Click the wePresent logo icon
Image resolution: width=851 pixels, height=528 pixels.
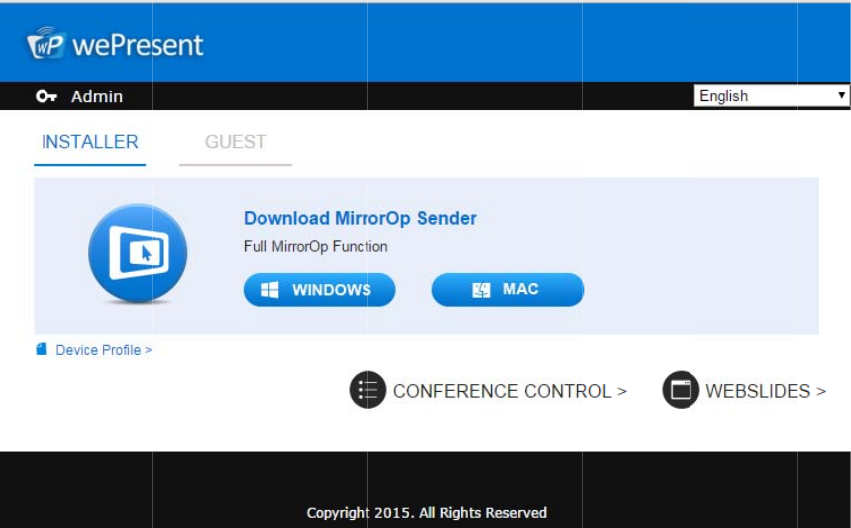click(x=46, y=43)
